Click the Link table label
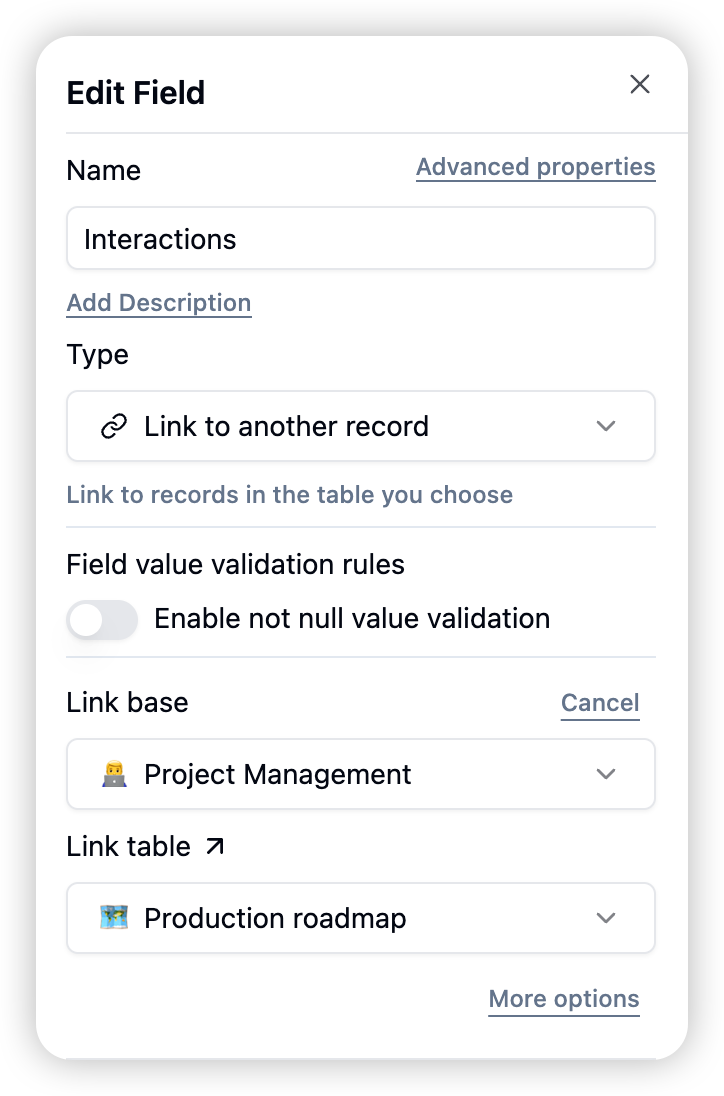The width and height of the screenshot is (724, 1096). (129, 846)
